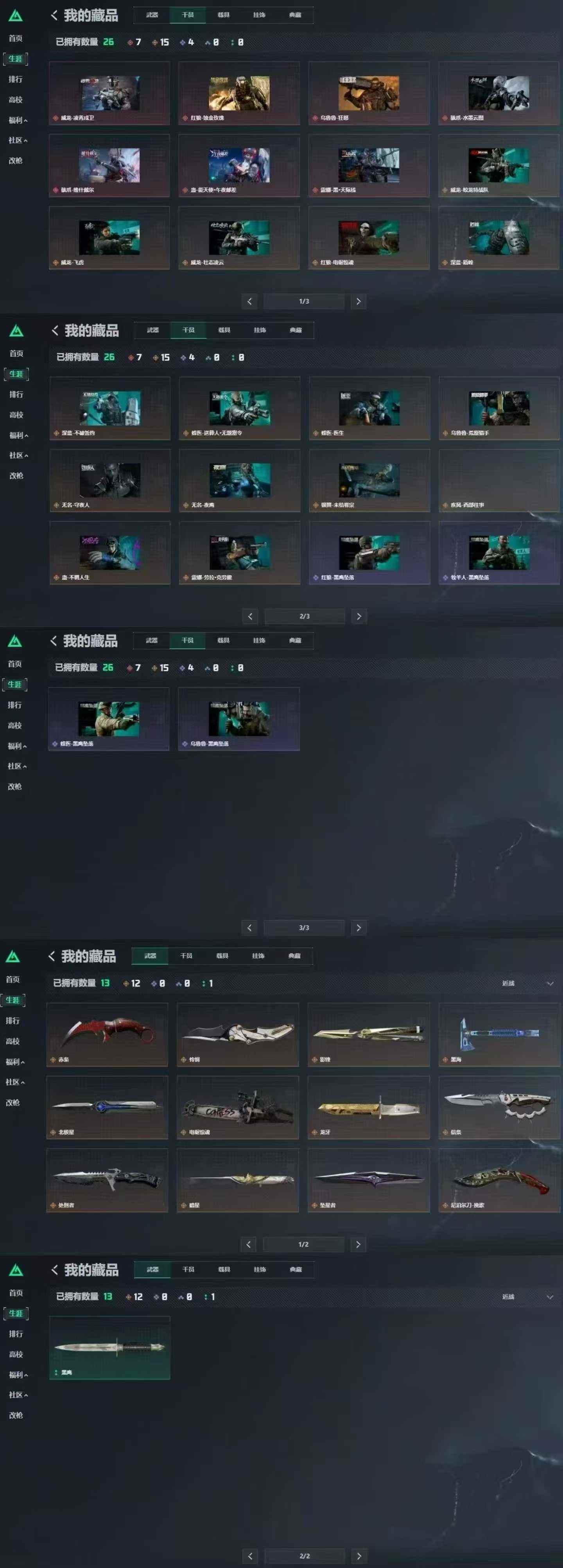Go to next page beside the 1/3 indicator
563x1568 pixels.
(358, 301)
